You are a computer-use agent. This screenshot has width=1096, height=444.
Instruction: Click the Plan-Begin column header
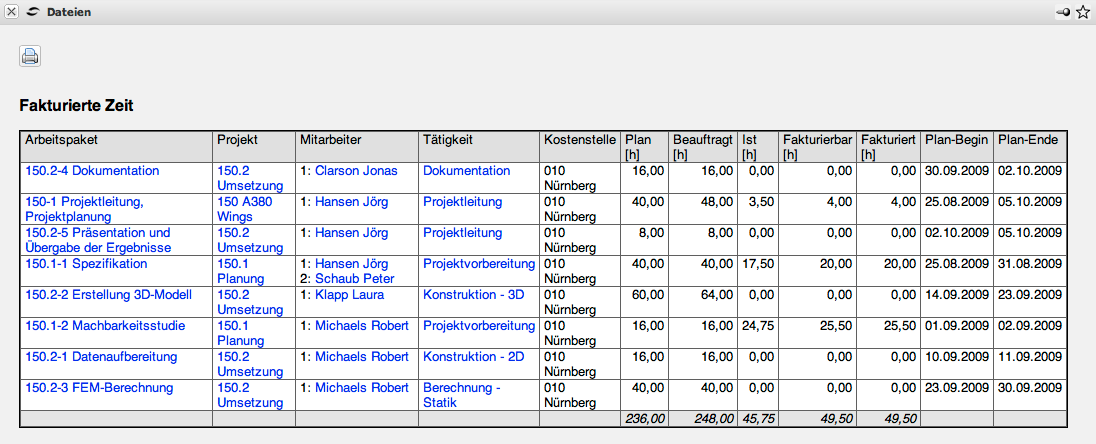(956, 140)
